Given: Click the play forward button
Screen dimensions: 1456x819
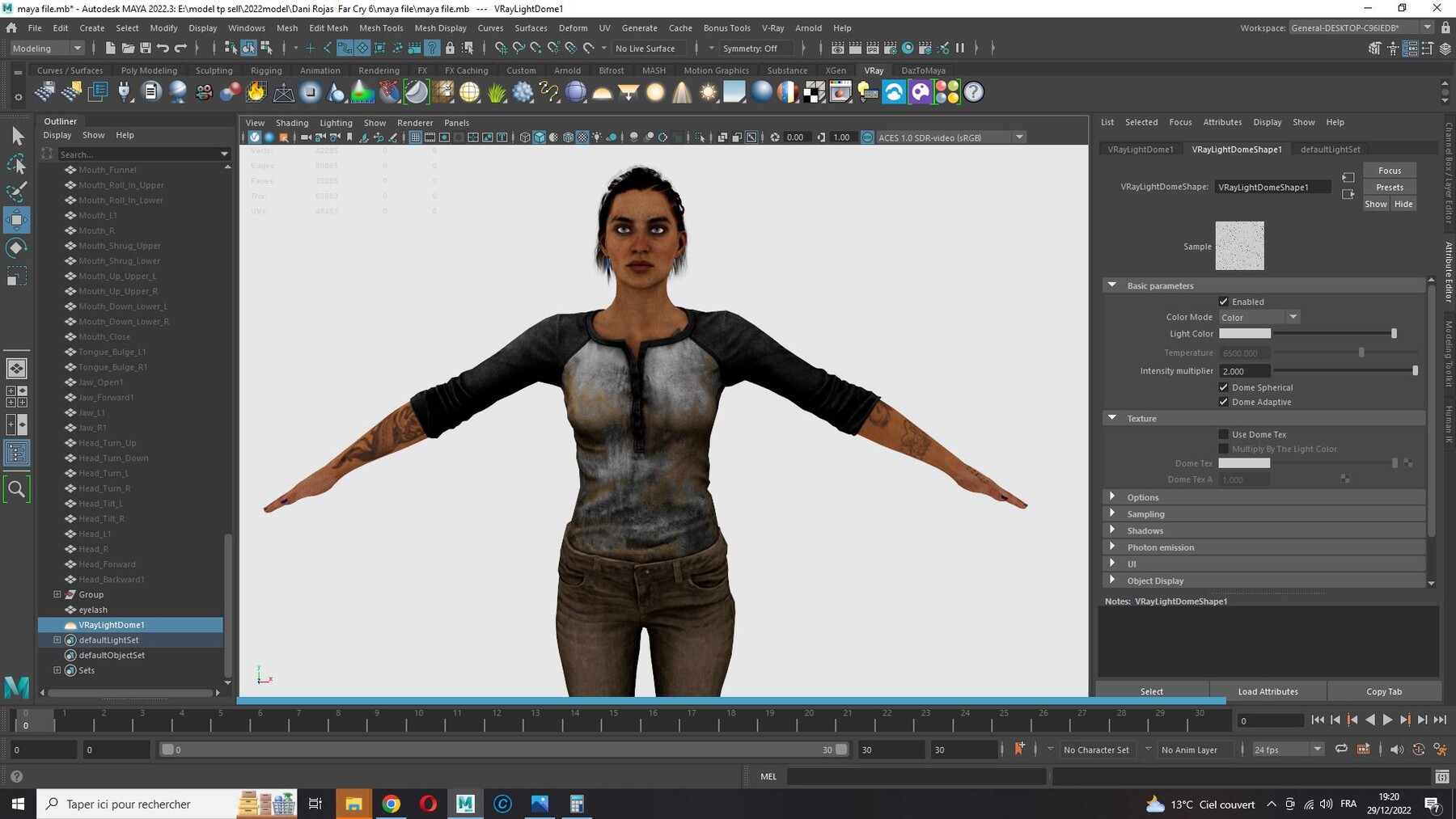Looking at the screenshot, I should coord(1387,720).
